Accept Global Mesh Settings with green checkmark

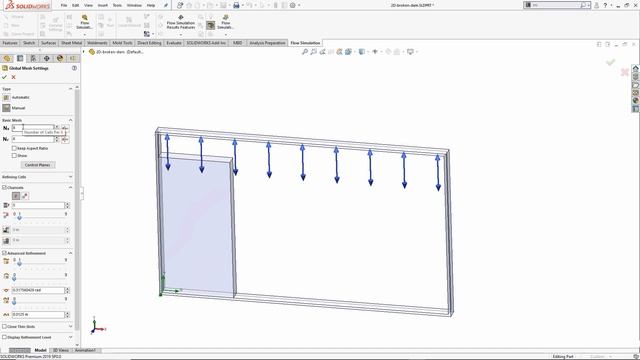(x=4, y=77)
